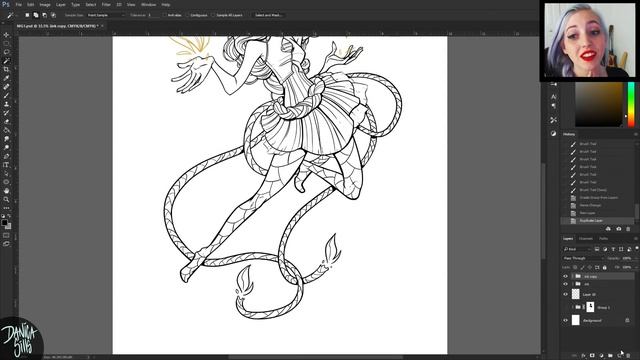This screenshot has height=360, width=640.
Task: Expand the ink group folder
Action: click(x=573, y=284)
